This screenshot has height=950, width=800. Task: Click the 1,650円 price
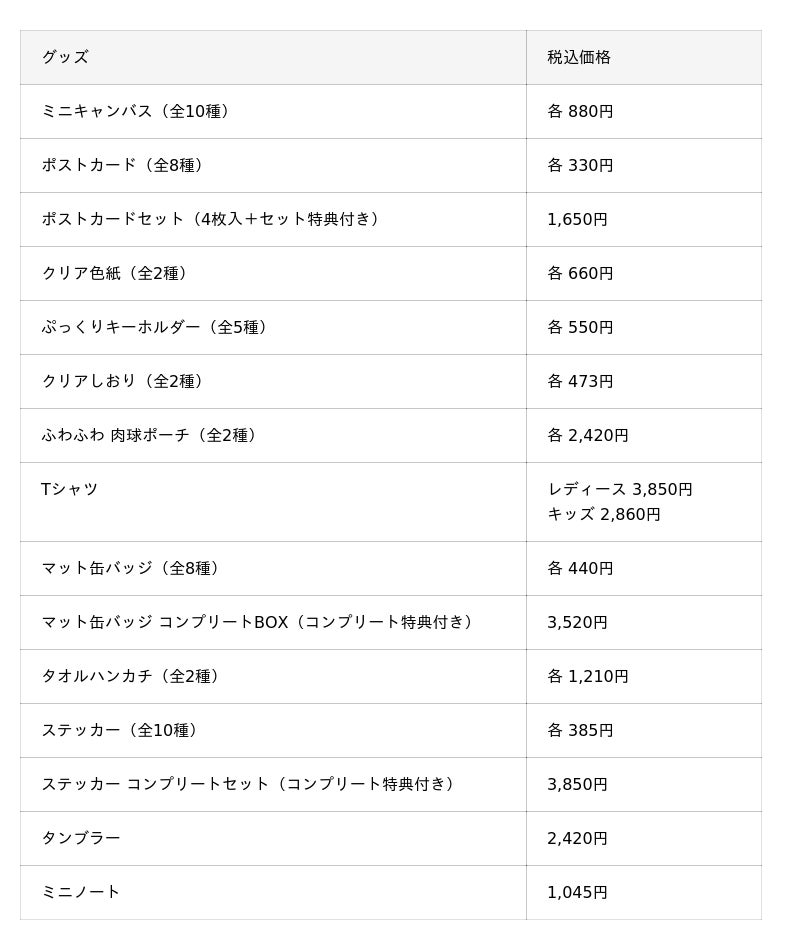[x=577, y=219]
